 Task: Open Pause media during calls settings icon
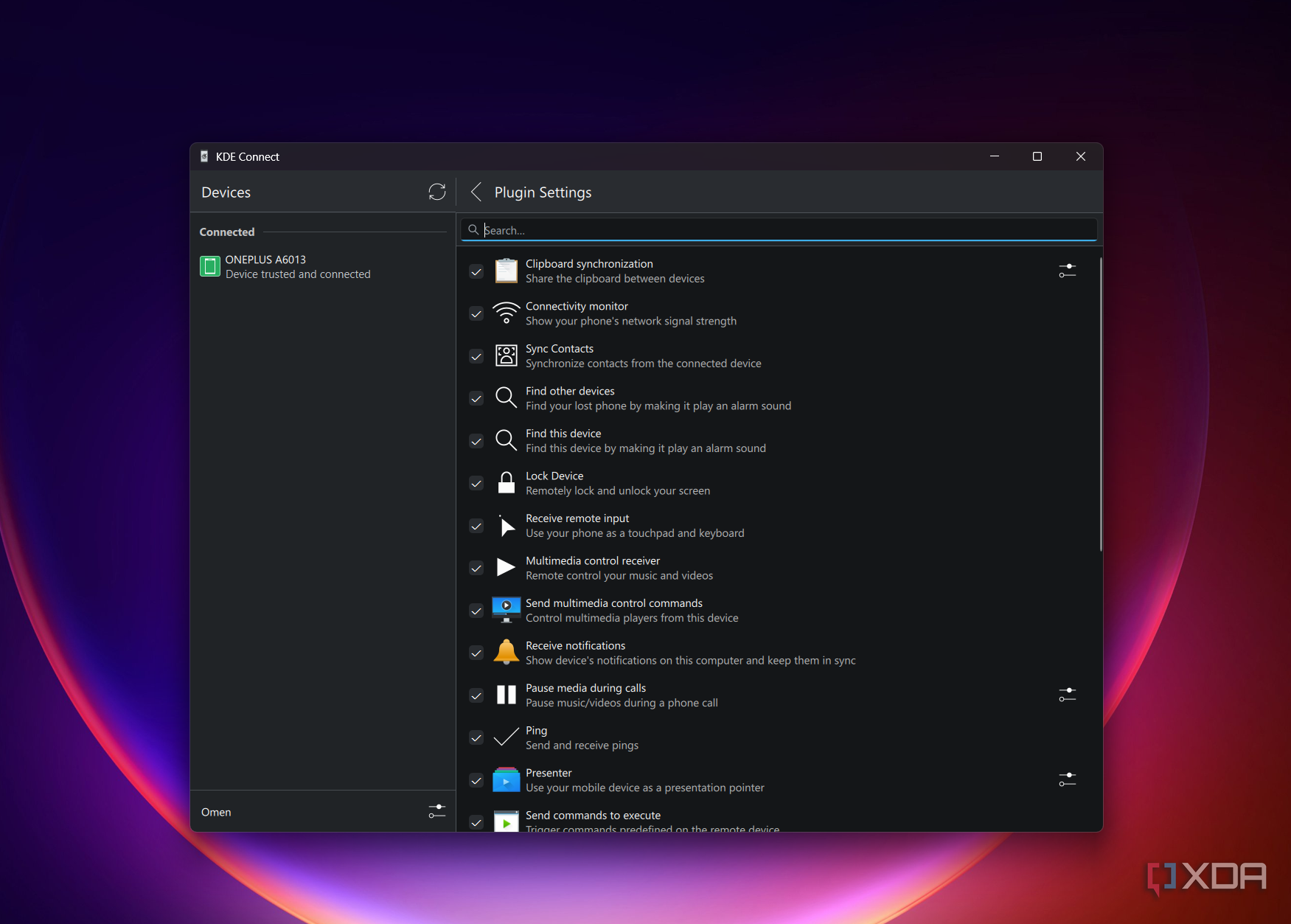tap(1067, 695)
